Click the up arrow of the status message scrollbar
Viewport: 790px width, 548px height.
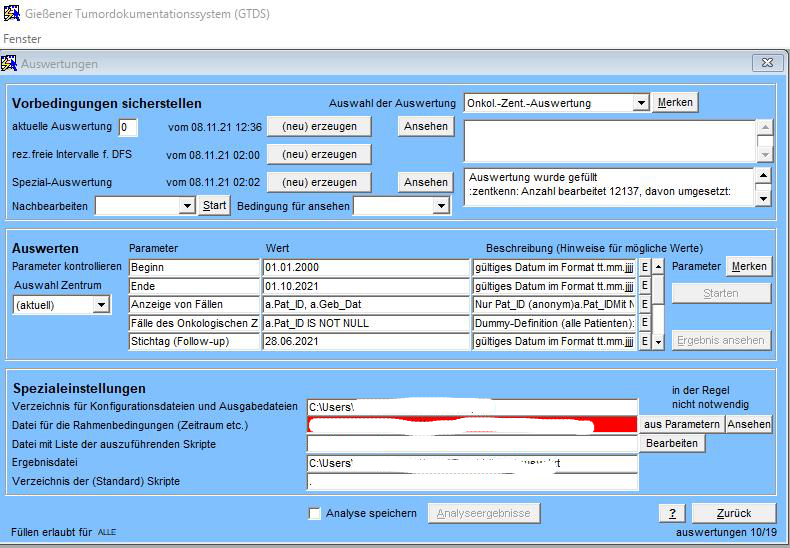point(764,176)
